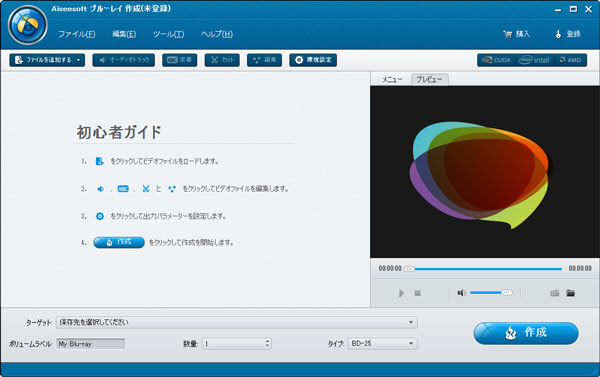Expand the add file dropdown arrow
600x377 pixels.
(78, 60)
